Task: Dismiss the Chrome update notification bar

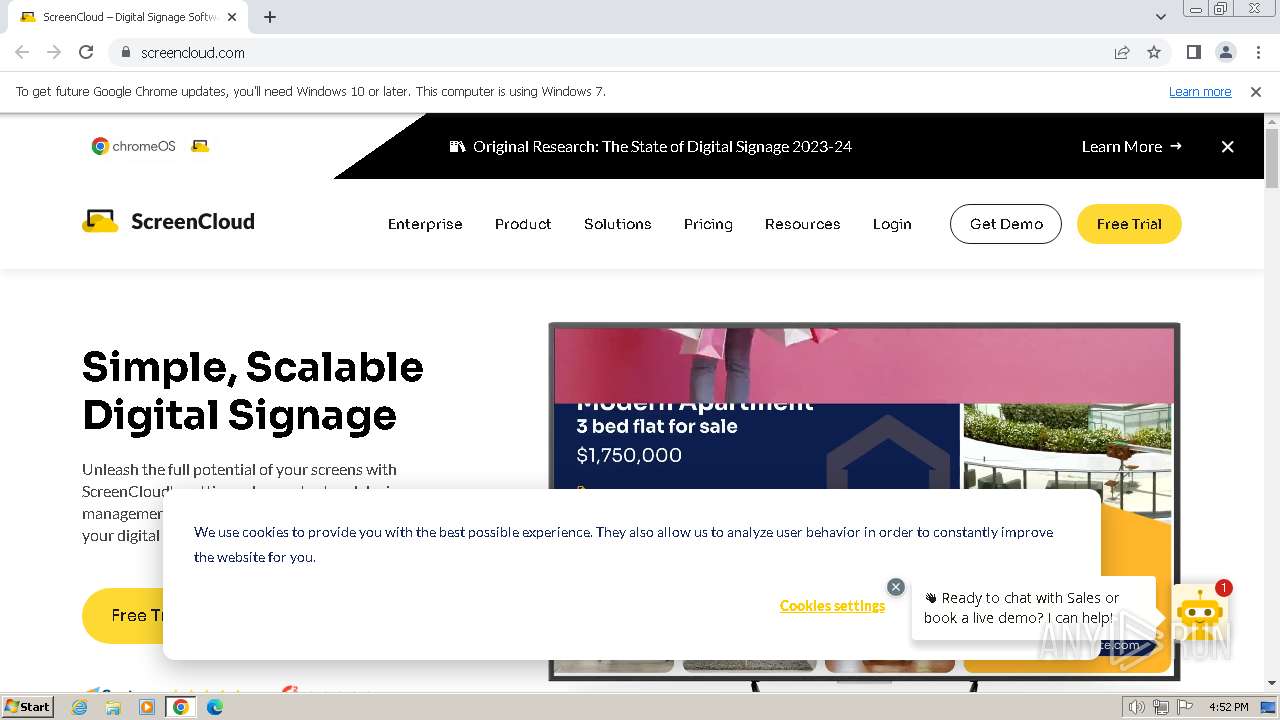Action: [1256, 91]
